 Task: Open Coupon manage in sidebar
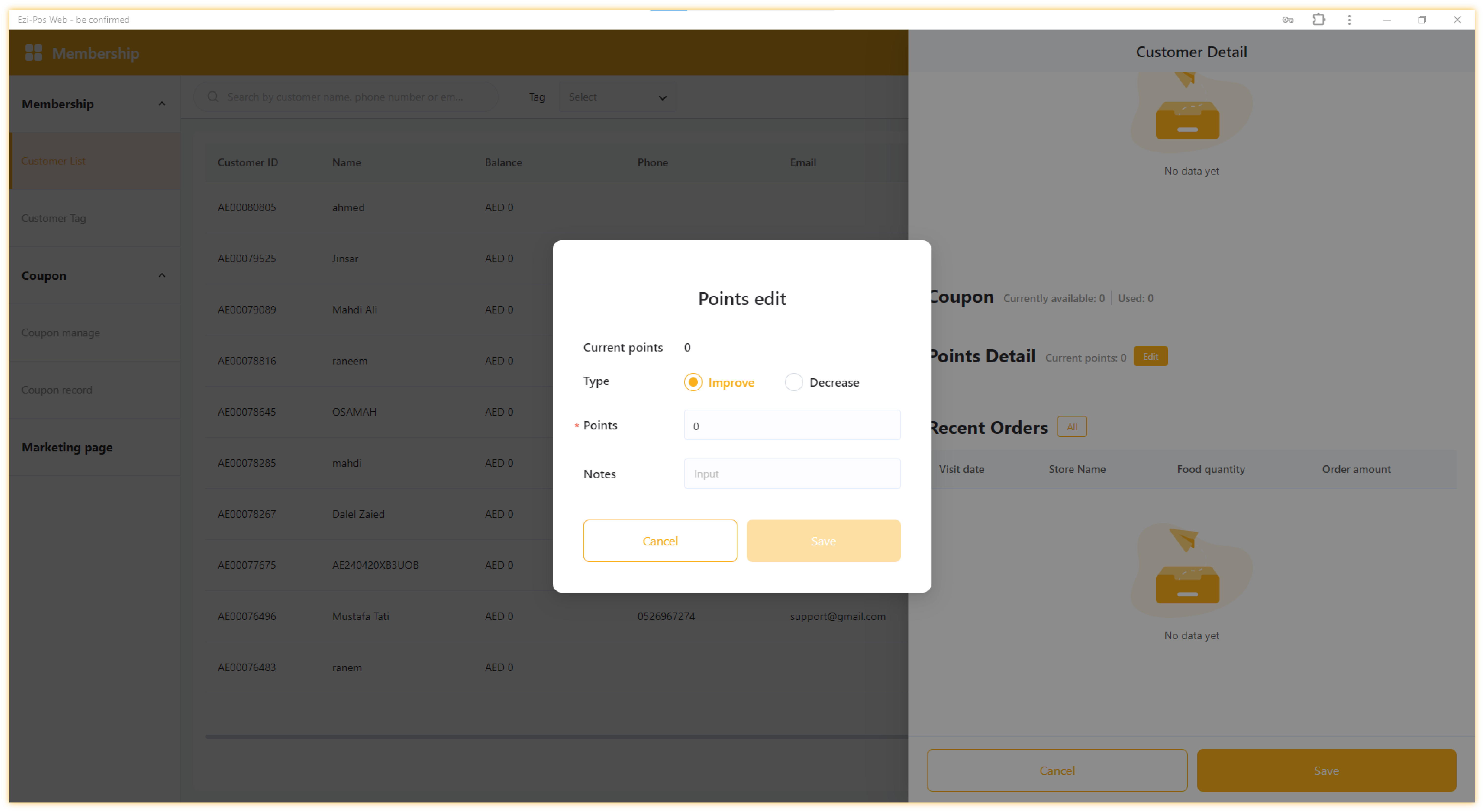pyautogui.click(x=95, y=332)
